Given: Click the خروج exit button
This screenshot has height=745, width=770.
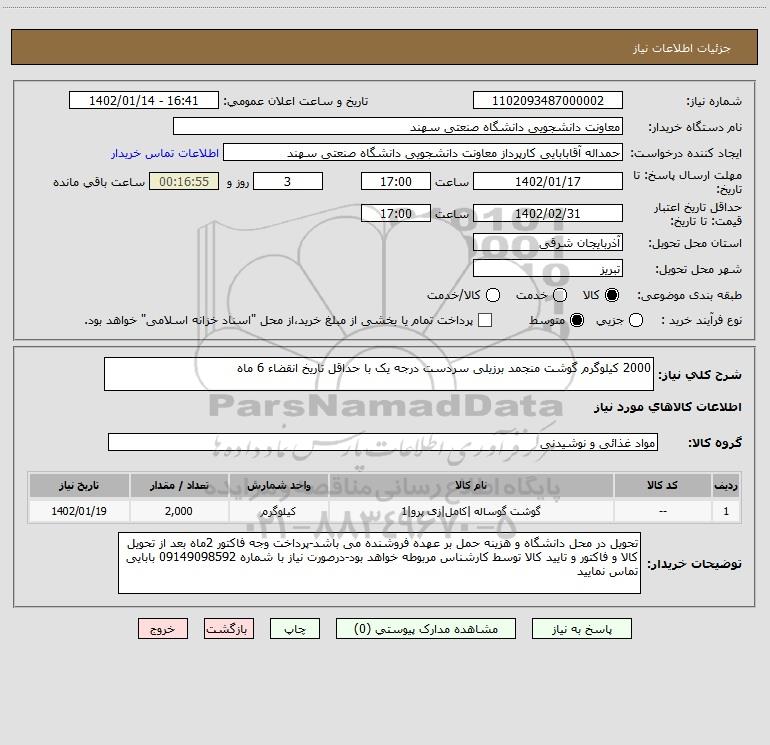Looking at the screenshot, I should tap(163, 629).
